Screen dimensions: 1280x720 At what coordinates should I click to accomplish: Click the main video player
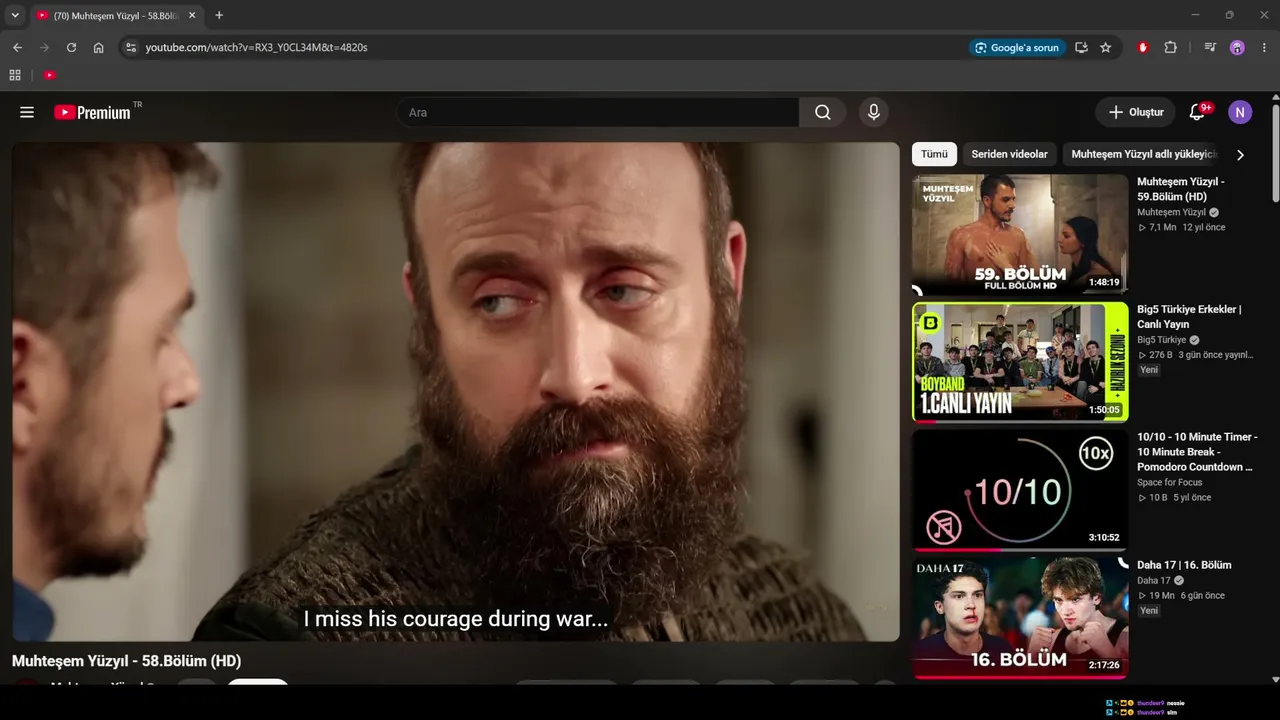(456, 392)
